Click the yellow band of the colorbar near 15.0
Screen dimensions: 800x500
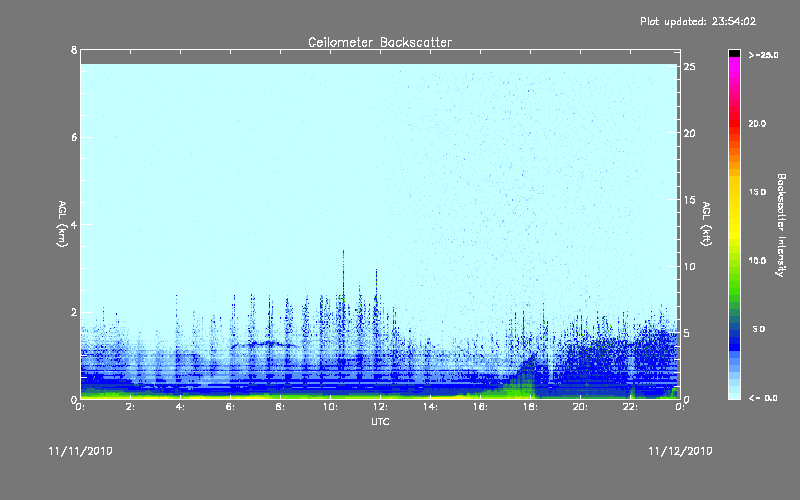point(734,199)
